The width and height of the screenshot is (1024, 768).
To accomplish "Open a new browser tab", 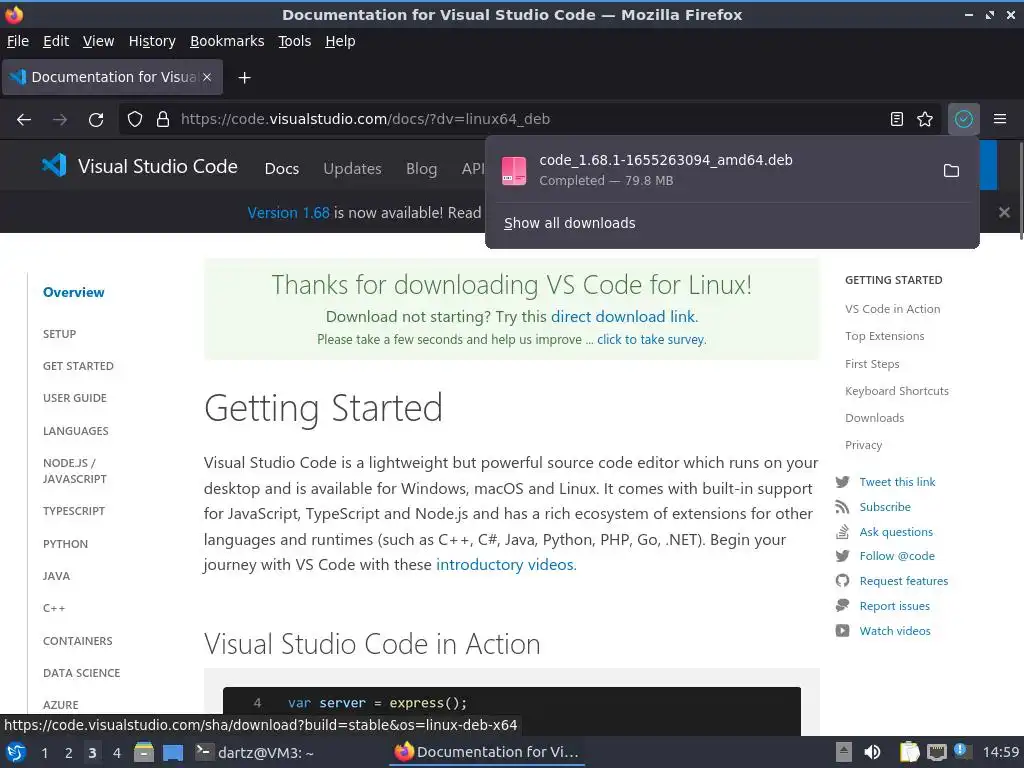I will 244,78.
